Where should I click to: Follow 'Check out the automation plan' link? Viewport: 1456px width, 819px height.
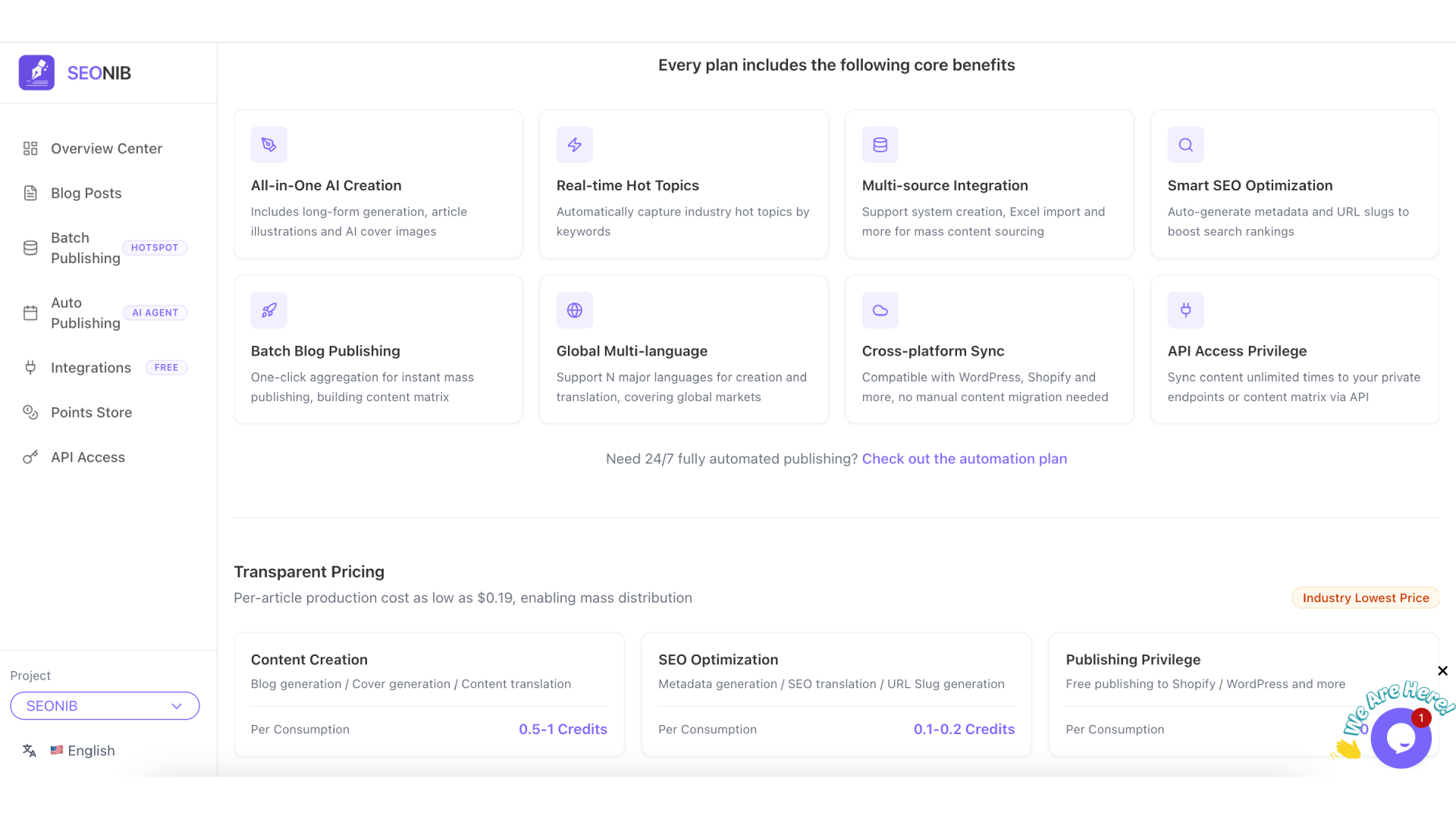(964, 459)
